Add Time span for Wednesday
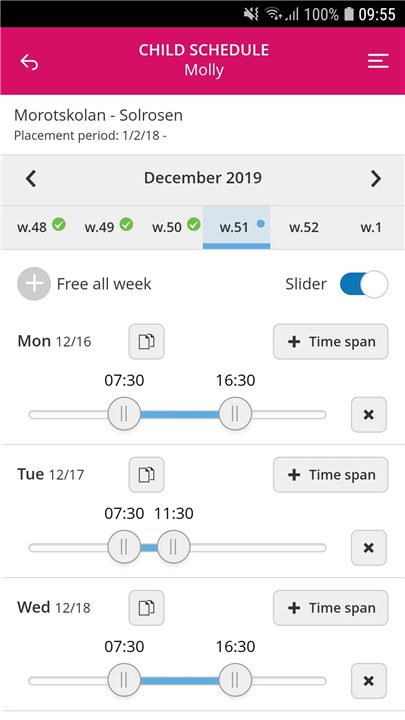Image resolution: width=405 pixels, height=720 pixels. click(331, 608)
